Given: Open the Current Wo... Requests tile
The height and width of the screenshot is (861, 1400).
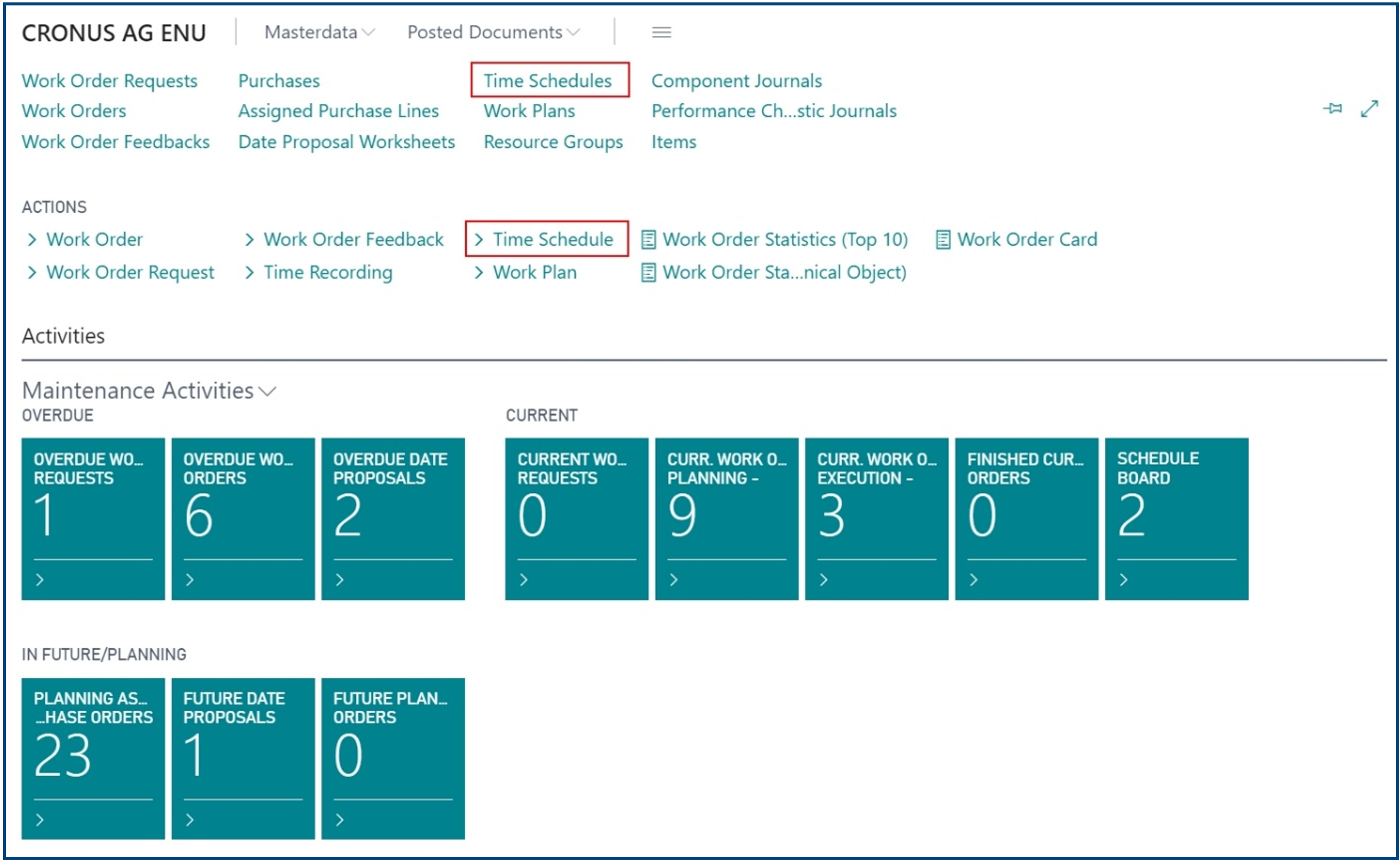Looking at the screenshot, I should 577,519.
